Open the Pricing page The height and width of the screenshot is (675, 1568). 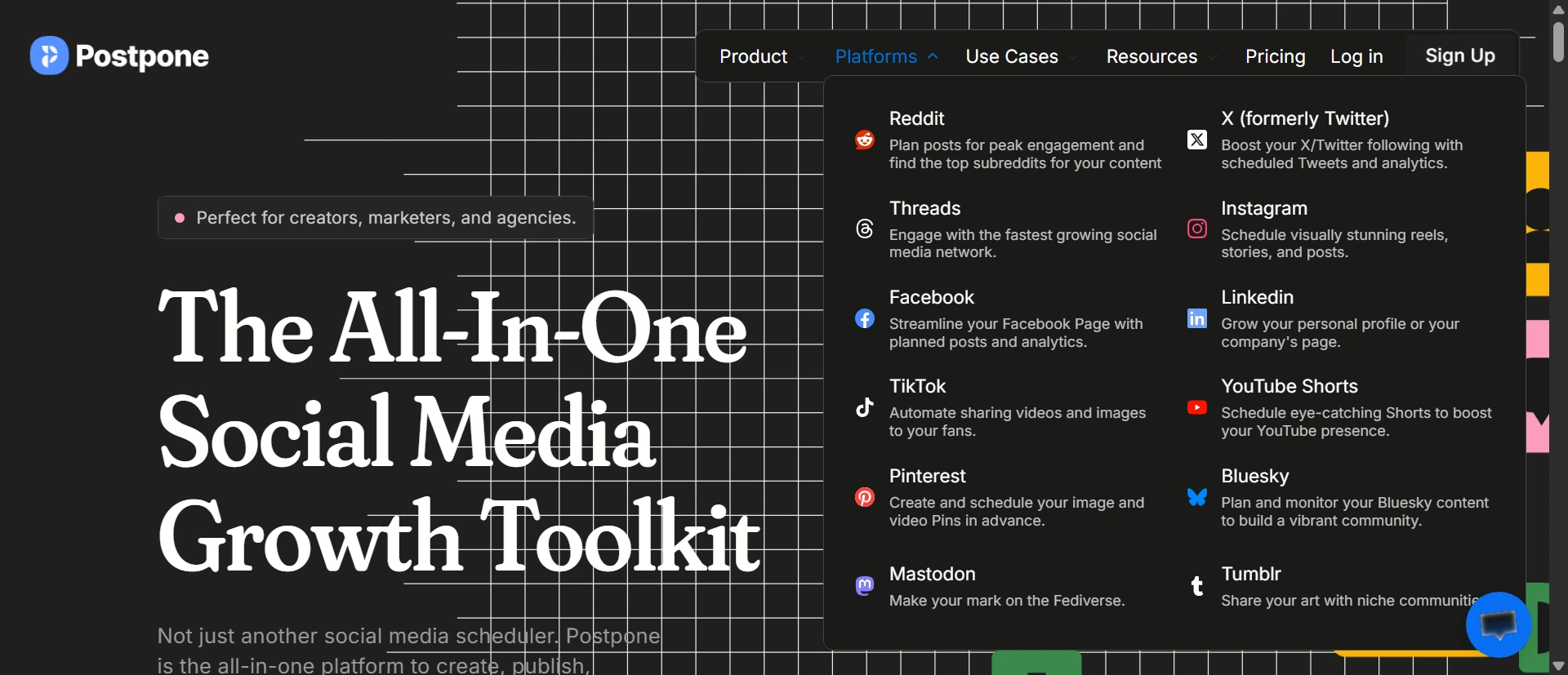point(1276,56)
